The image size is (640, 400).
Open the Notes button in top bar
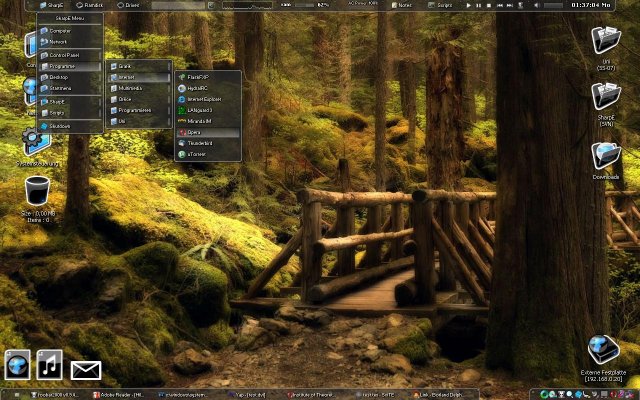[402, 5]
